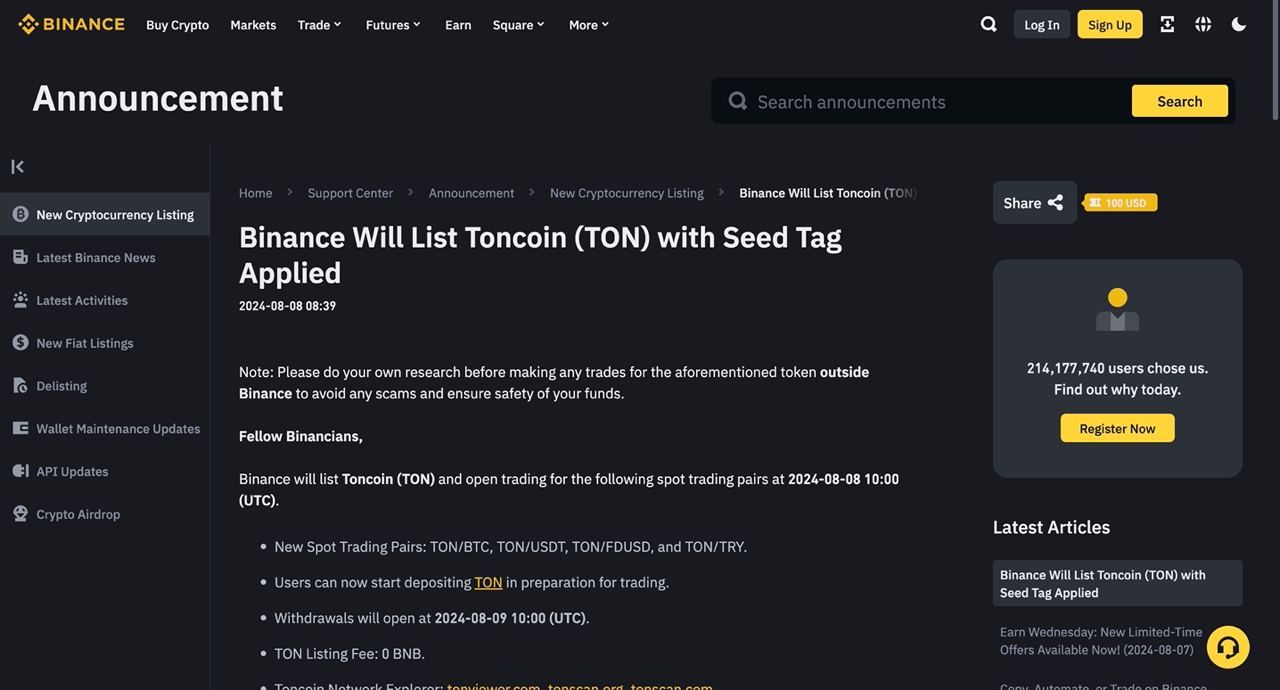Image resolution: width=1280 pixels, height=690 pixels.
Task: Expand the Trade dropdown menu
Action: coord(319,24)
